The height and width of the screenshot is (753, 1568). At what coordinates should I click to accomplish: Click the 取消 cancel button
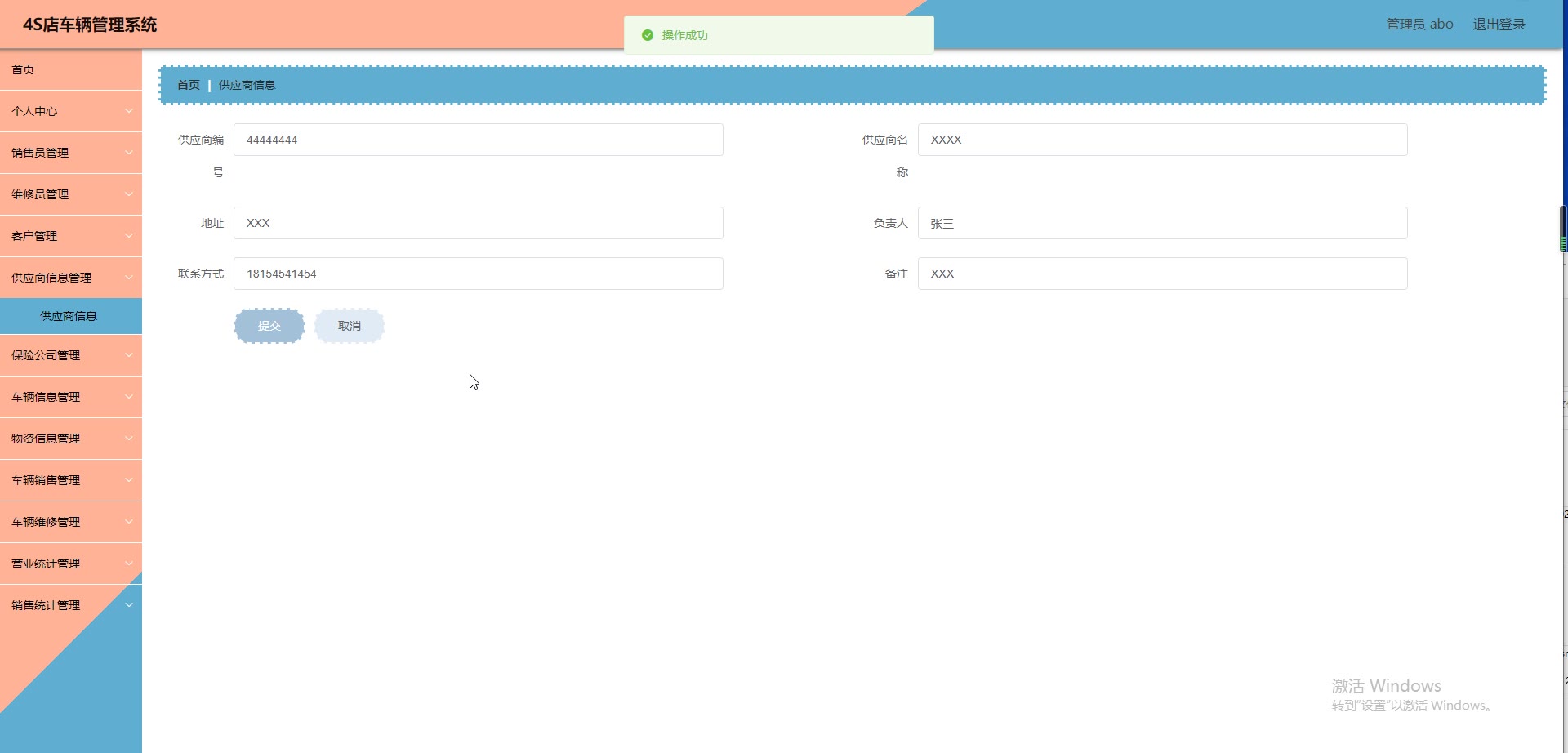click(x=350, y=326)
